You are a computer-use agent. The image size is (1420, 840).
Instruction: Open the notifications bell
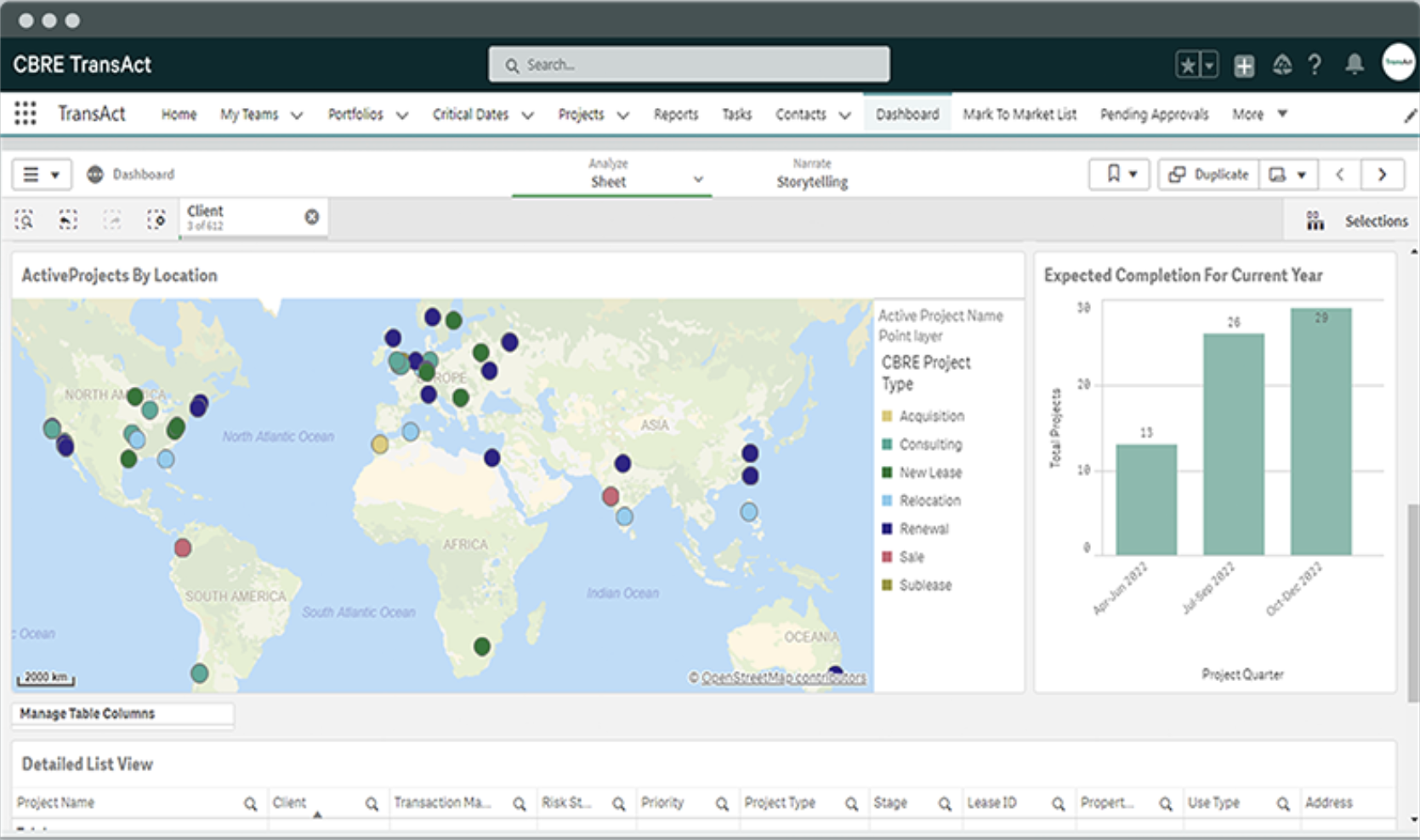pyautogui.click(x=1355, y=64)
